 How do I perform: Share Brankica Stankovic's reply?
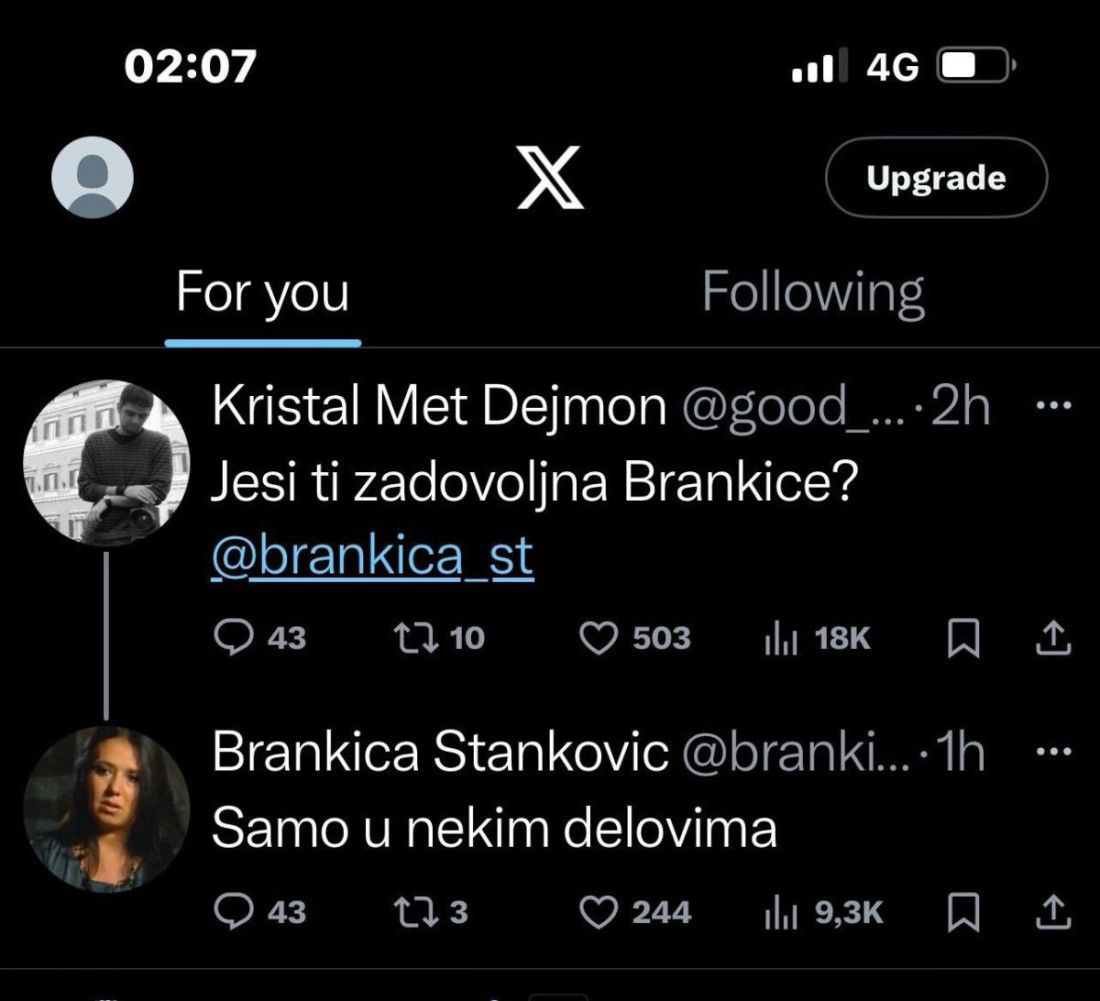click(1050, 911)
